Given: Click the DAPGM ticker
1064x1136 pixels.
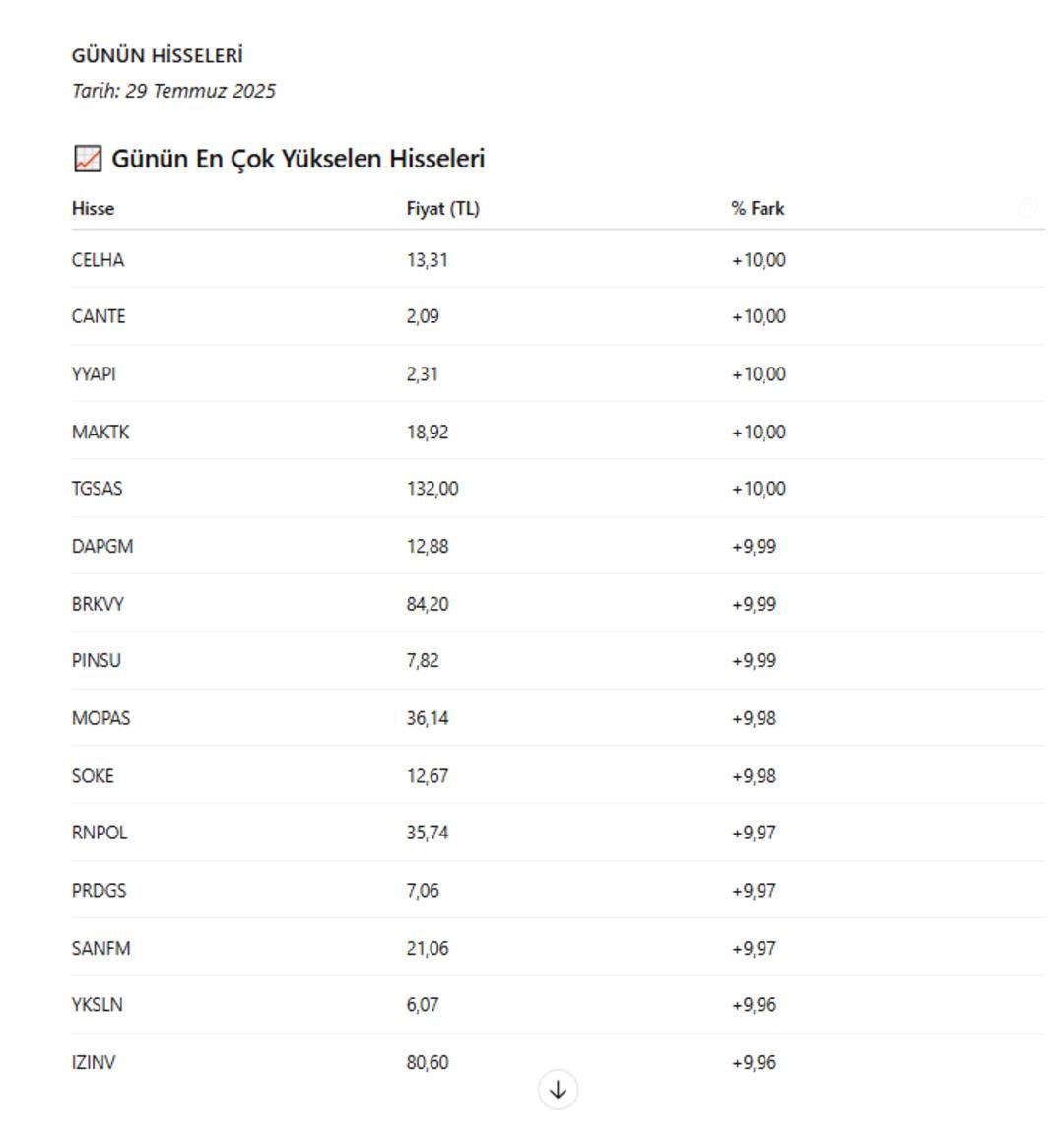Looking at the screenshot, I should (x=102, y=546).
